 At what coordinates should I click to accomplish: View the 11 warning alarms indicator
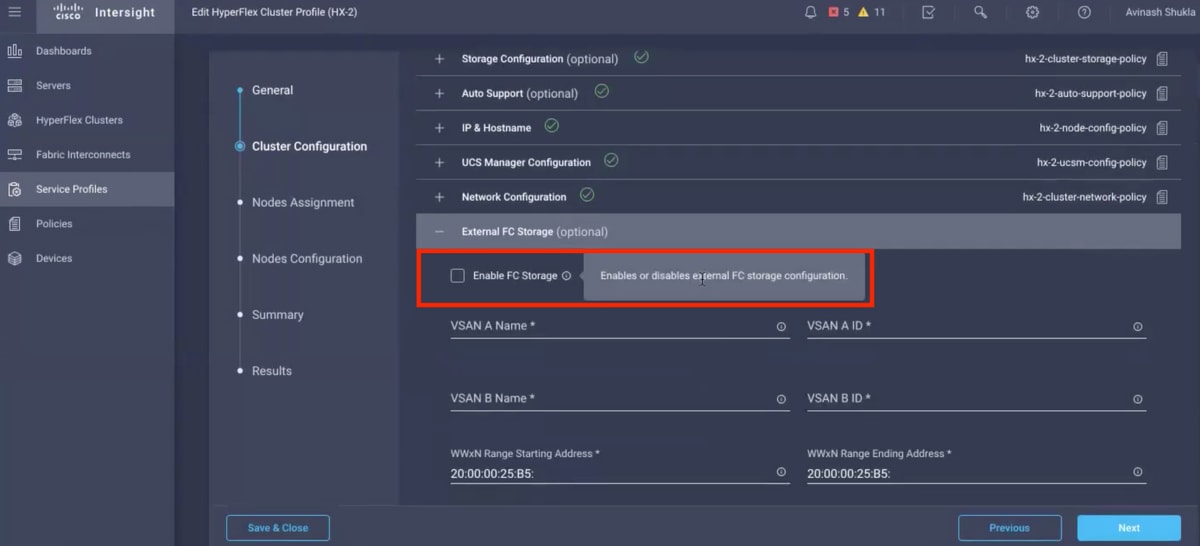pos(871,12)
